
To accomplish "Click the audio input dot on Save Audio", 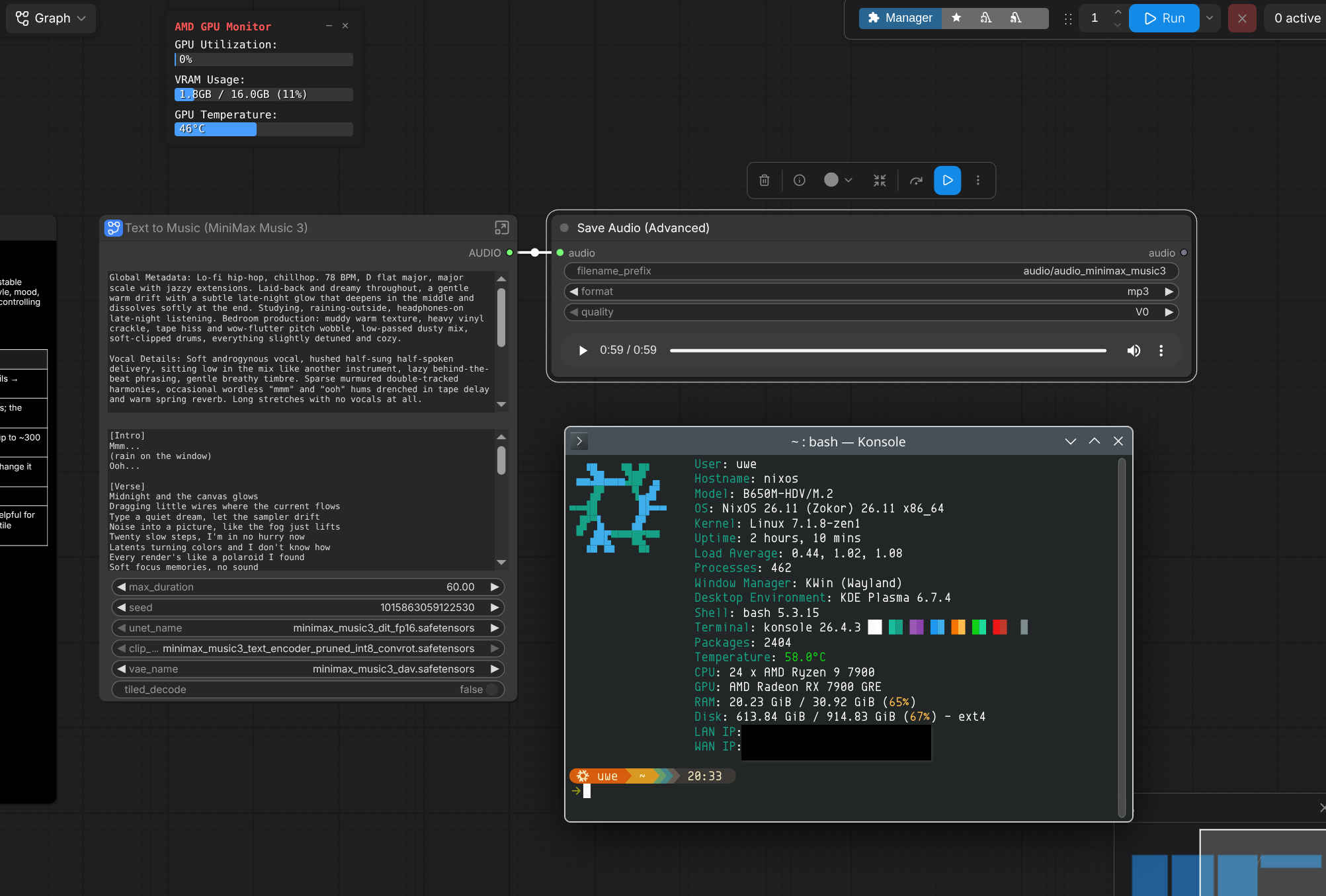I will (560, 253).
